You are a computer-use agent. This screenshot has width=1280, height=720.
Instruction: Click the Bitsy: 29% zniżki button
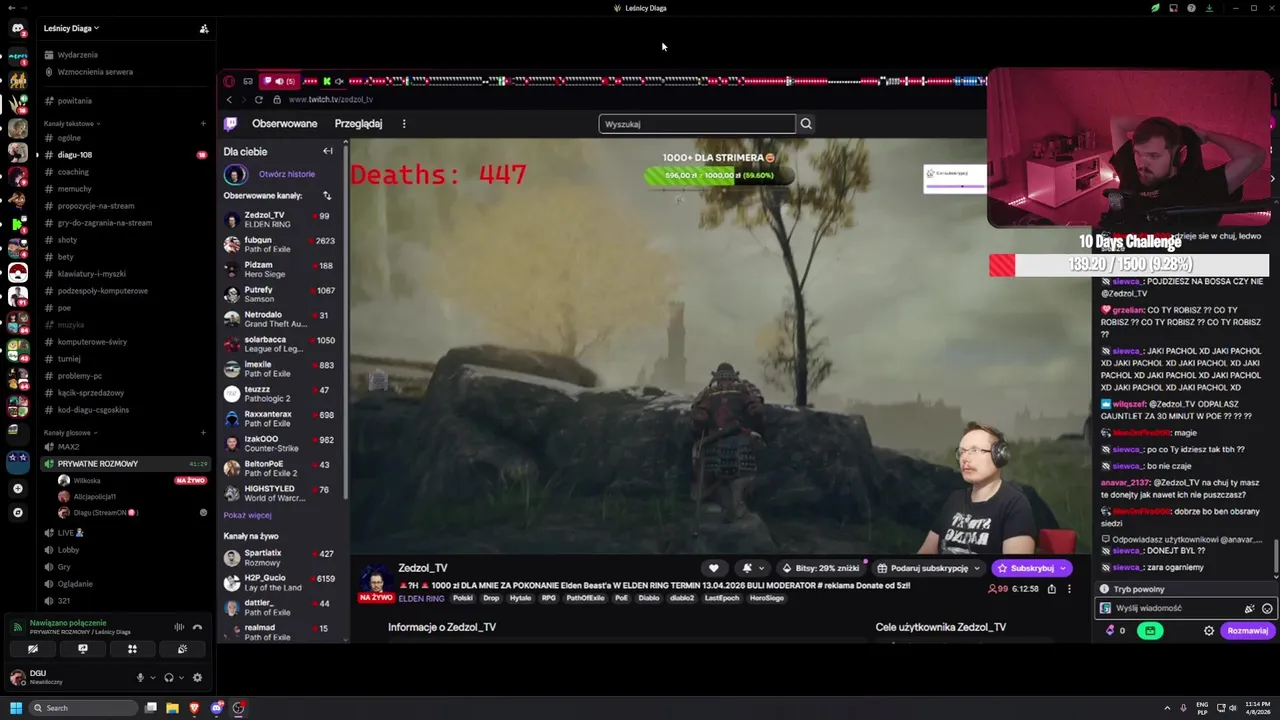coord(820,568)
